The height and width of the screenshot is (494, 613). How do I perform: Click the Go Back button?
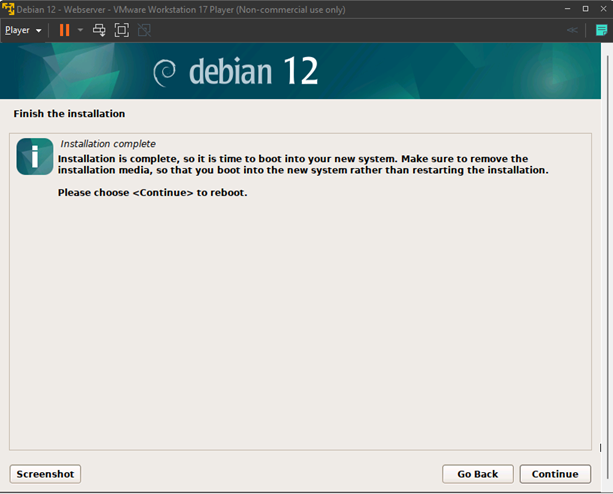[x=477, y=474]
